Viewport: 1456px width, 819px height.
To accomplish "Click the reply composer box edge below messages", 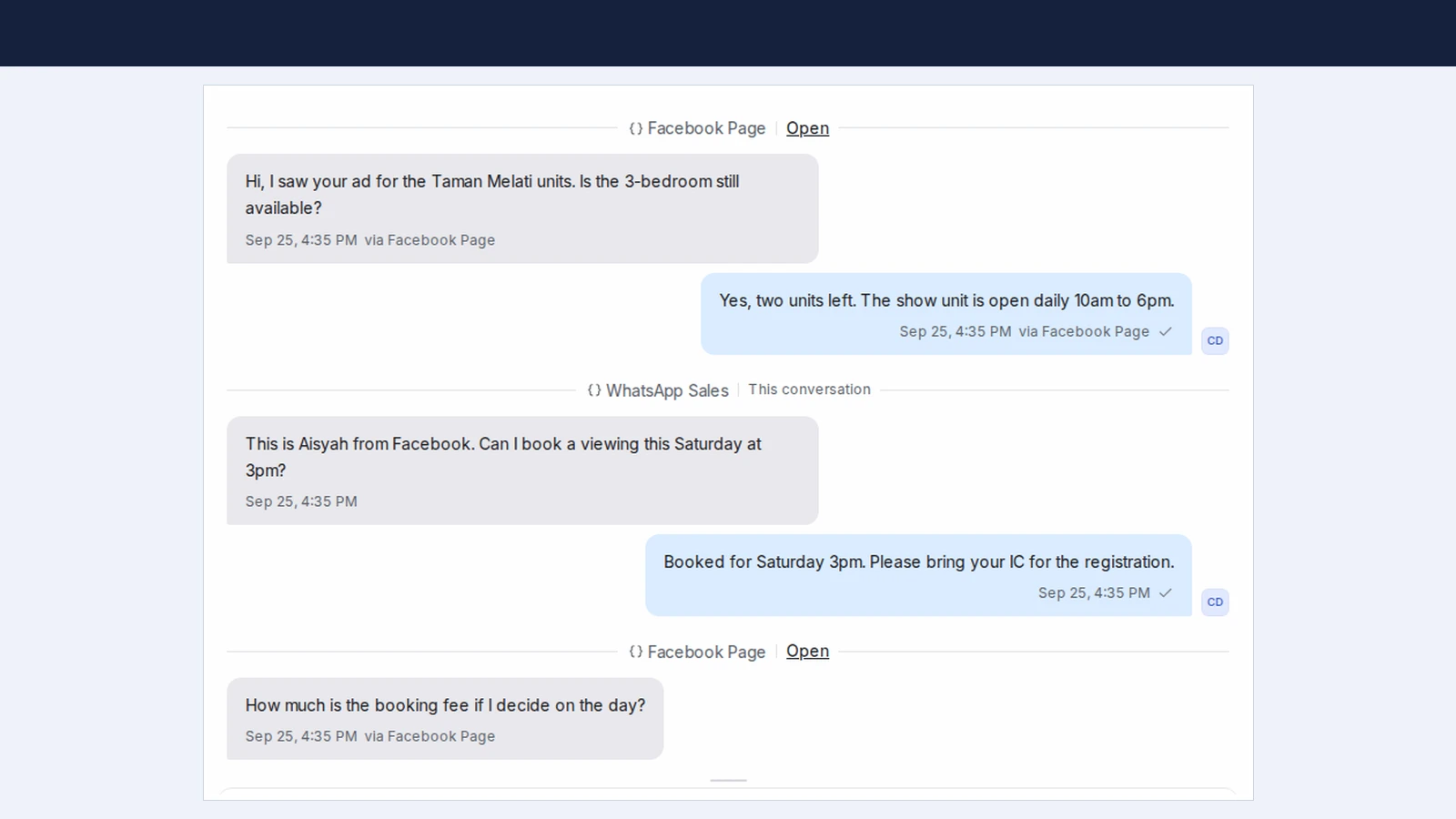I will [728, 794].
